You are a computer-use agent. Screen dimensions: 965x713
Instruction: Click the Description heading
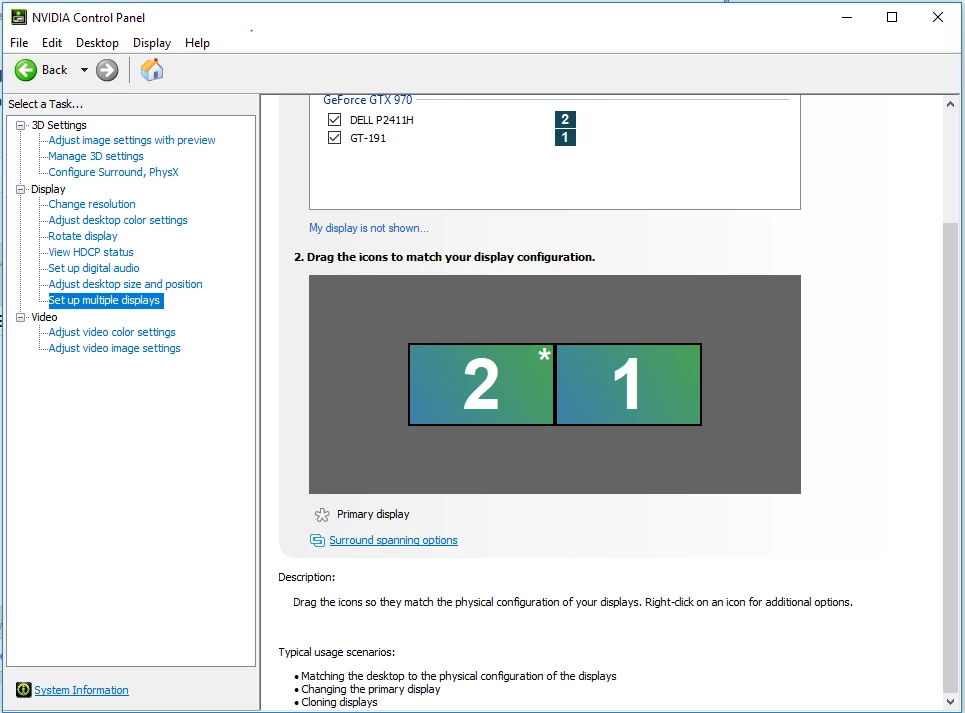[306, 577]
